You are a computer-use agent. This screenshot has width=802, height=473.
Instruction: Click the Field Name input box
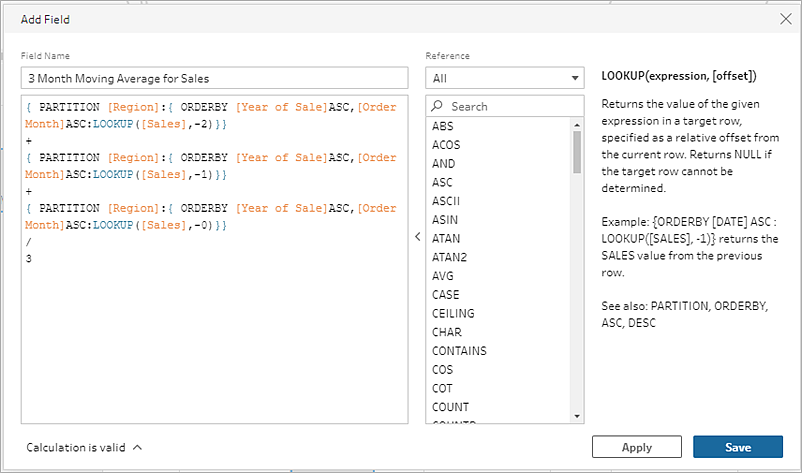click(x=214, y=78)
